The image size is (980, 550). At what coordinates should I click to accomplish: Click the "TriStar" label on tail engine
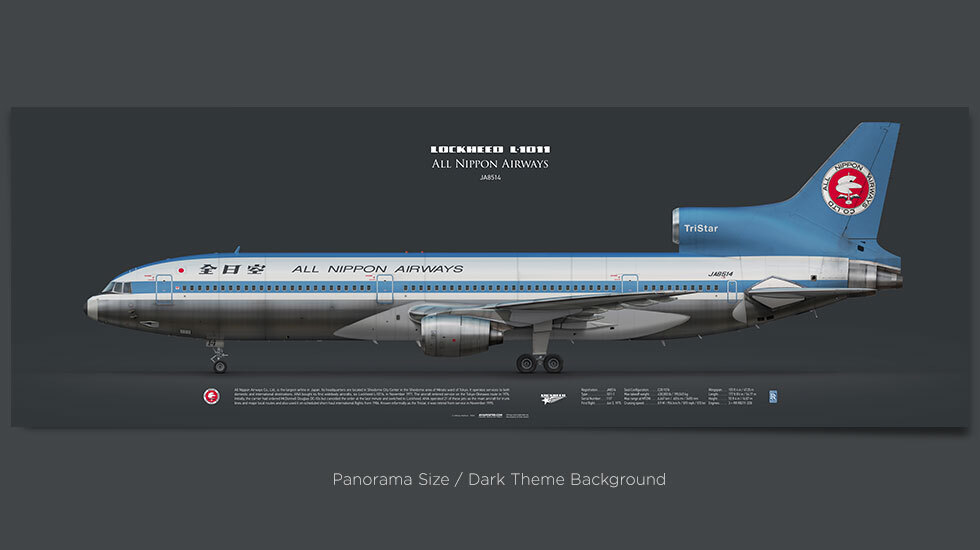click(x=701, y=229)
